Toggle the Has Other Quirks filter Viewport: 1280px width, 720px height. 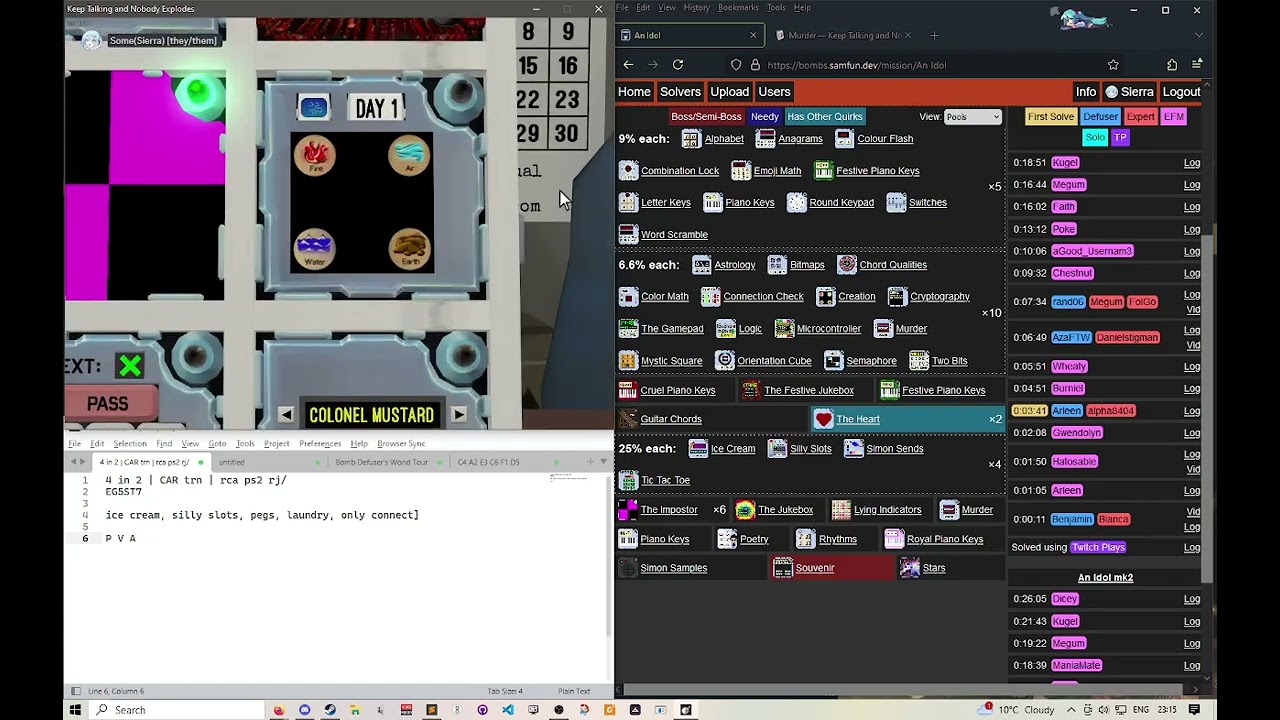click(825, 117)
